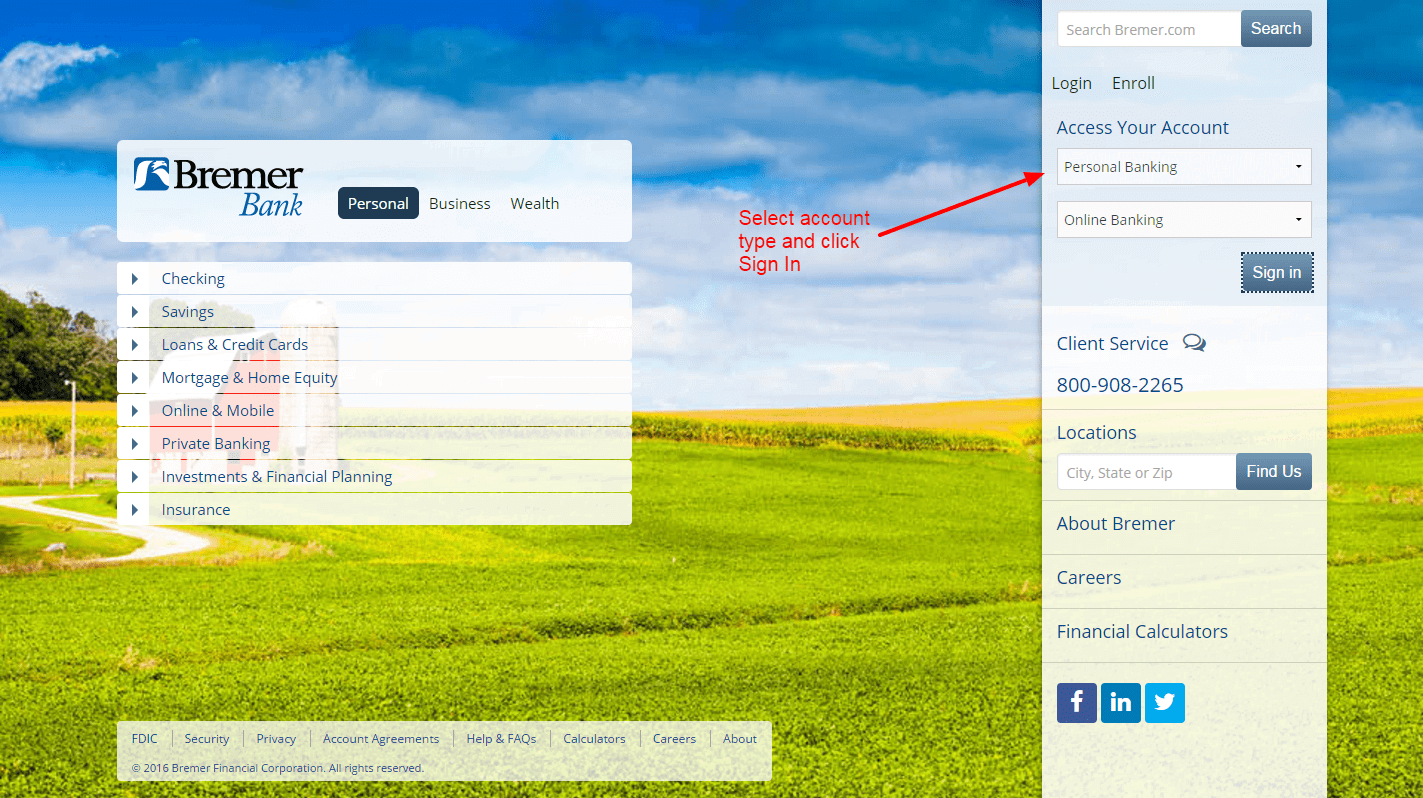1423x798 pixels.
Task: Open the Privacy footer link
Action: (276, 739)
